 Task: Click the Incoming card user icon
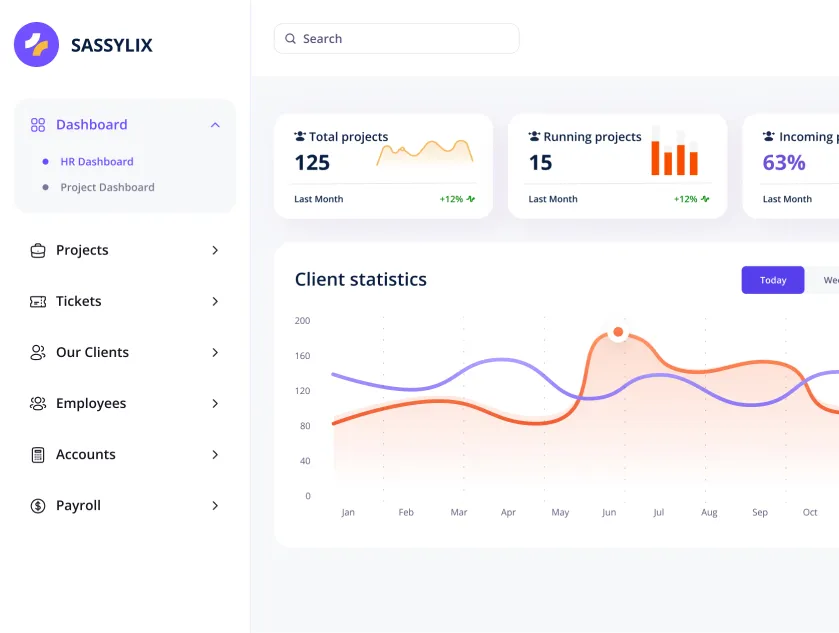click(769, 136)
